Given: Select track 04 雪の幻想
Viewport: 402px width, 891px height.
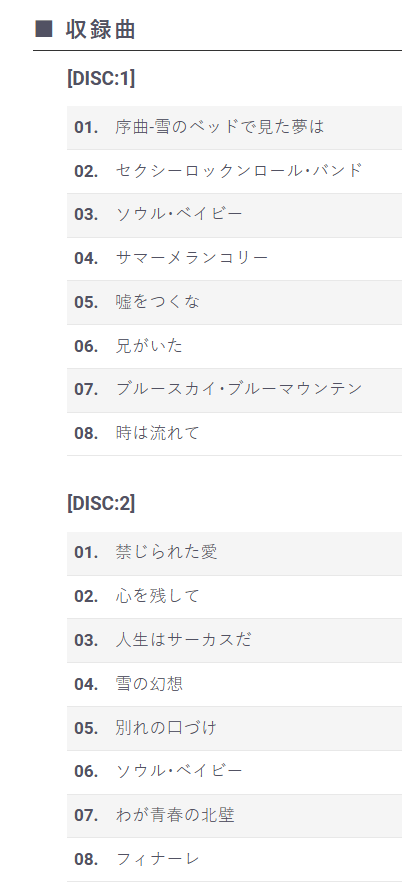Looking at the screenshot, I should click(x=234, y=684).
